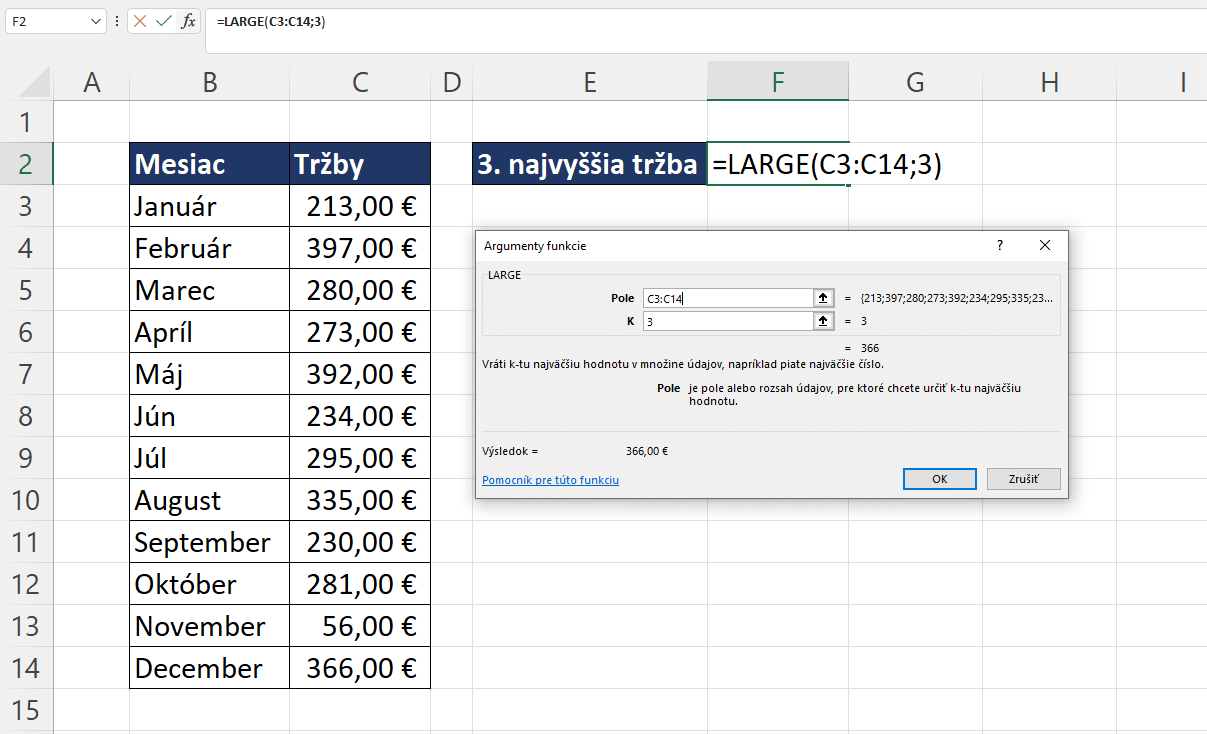Expand the Name Box dropdown arrow
1207x734 pixels.
point(96,21)
